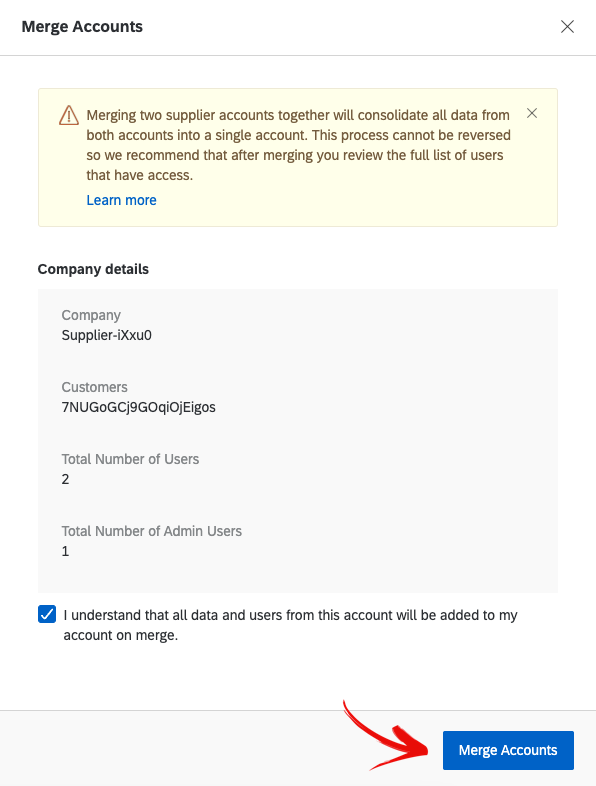Select the admin users value 1
The width and height of the screenshot is (596, 786).
pyautogui.click(x=65, y=551)
